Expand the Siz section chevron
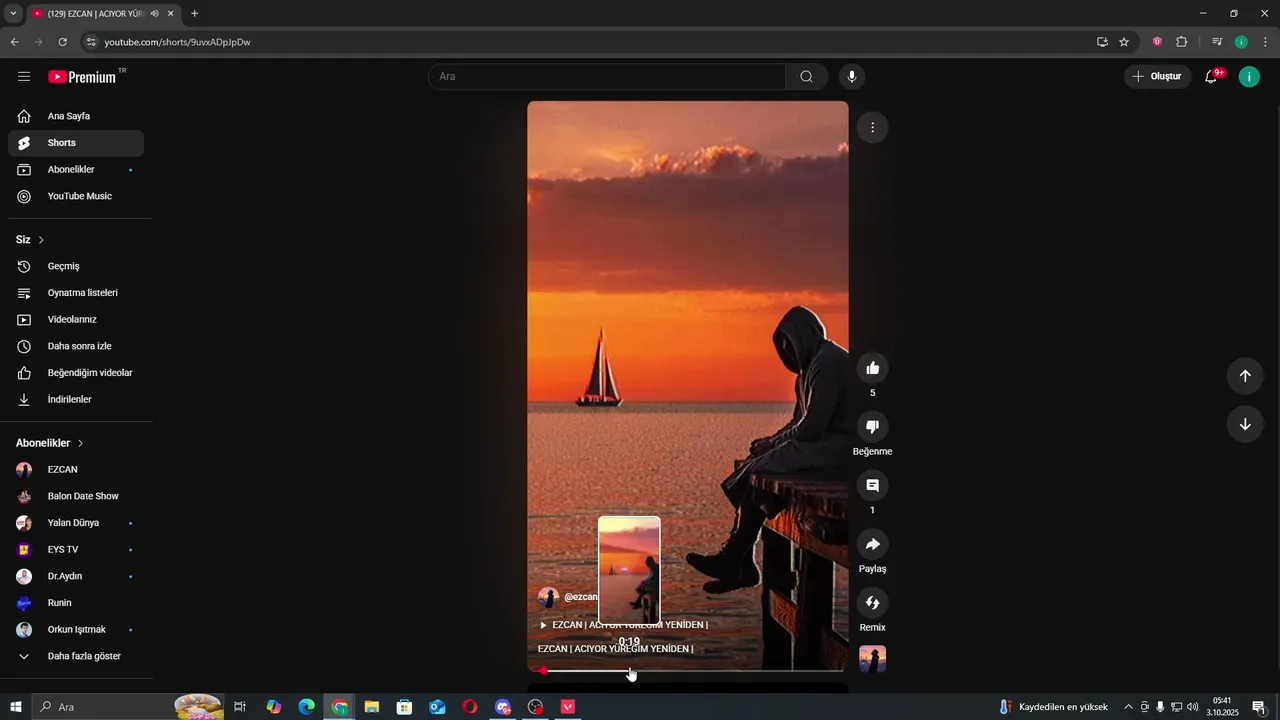 coord(41,240)
